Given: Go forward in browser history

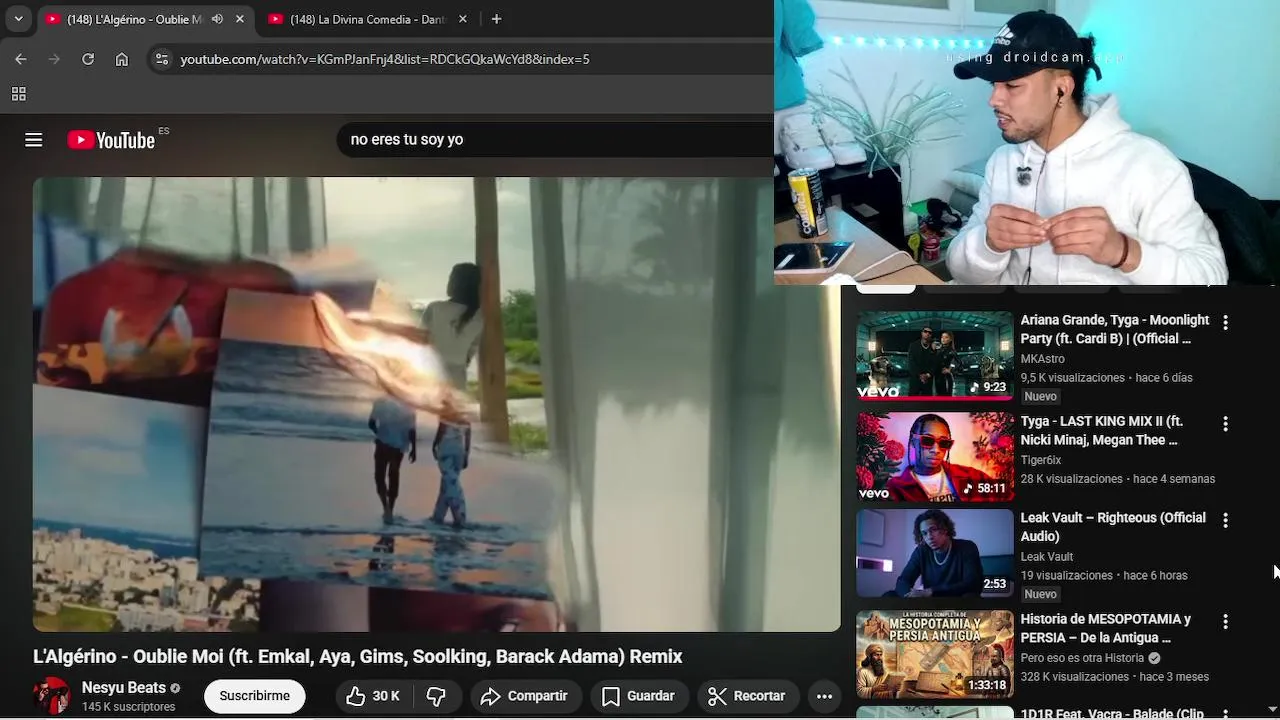Looking at the screenshot, I should coord(54,59).
